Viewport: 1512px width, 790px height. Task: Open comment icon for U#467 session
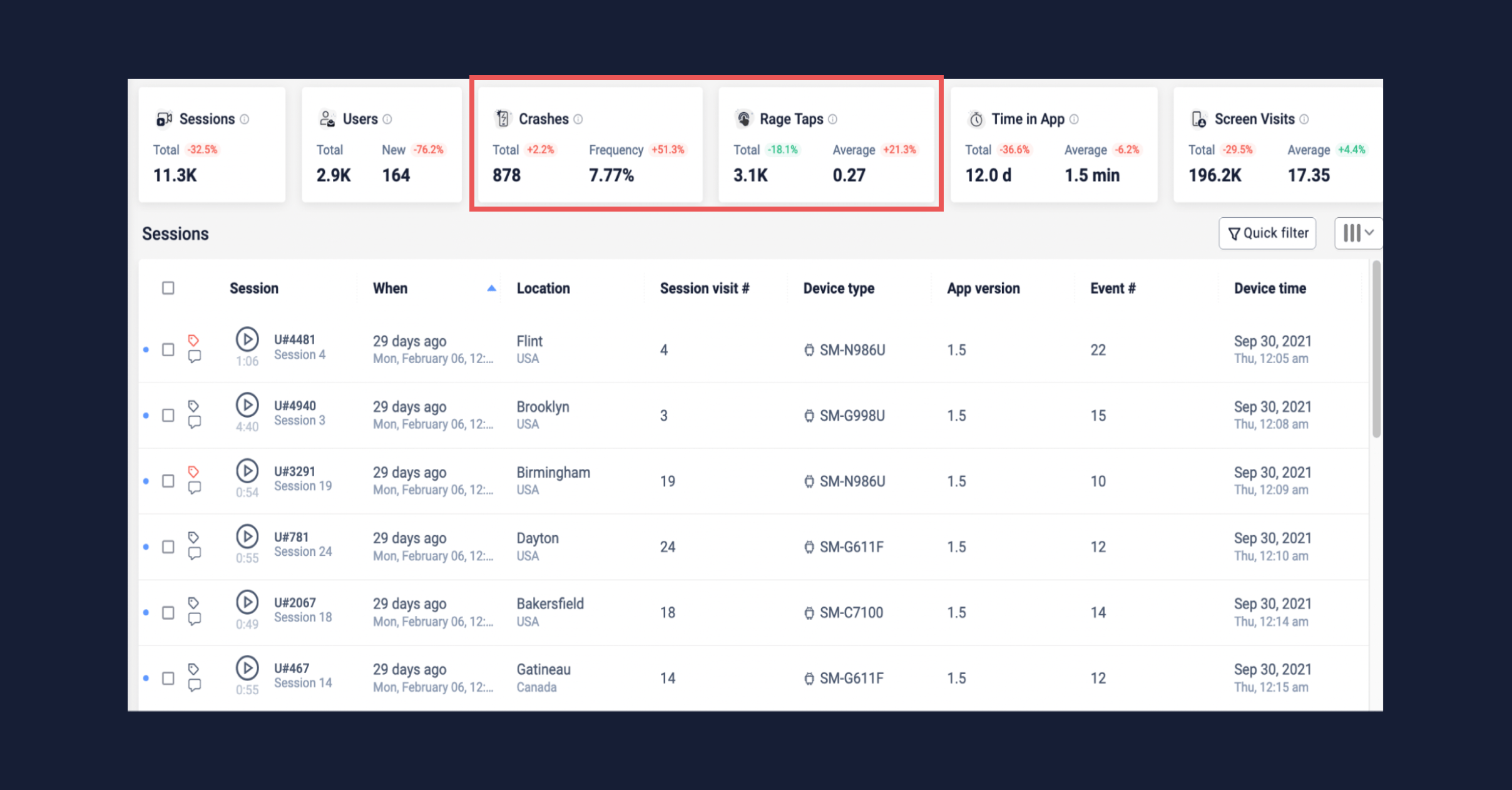point(195,685)
